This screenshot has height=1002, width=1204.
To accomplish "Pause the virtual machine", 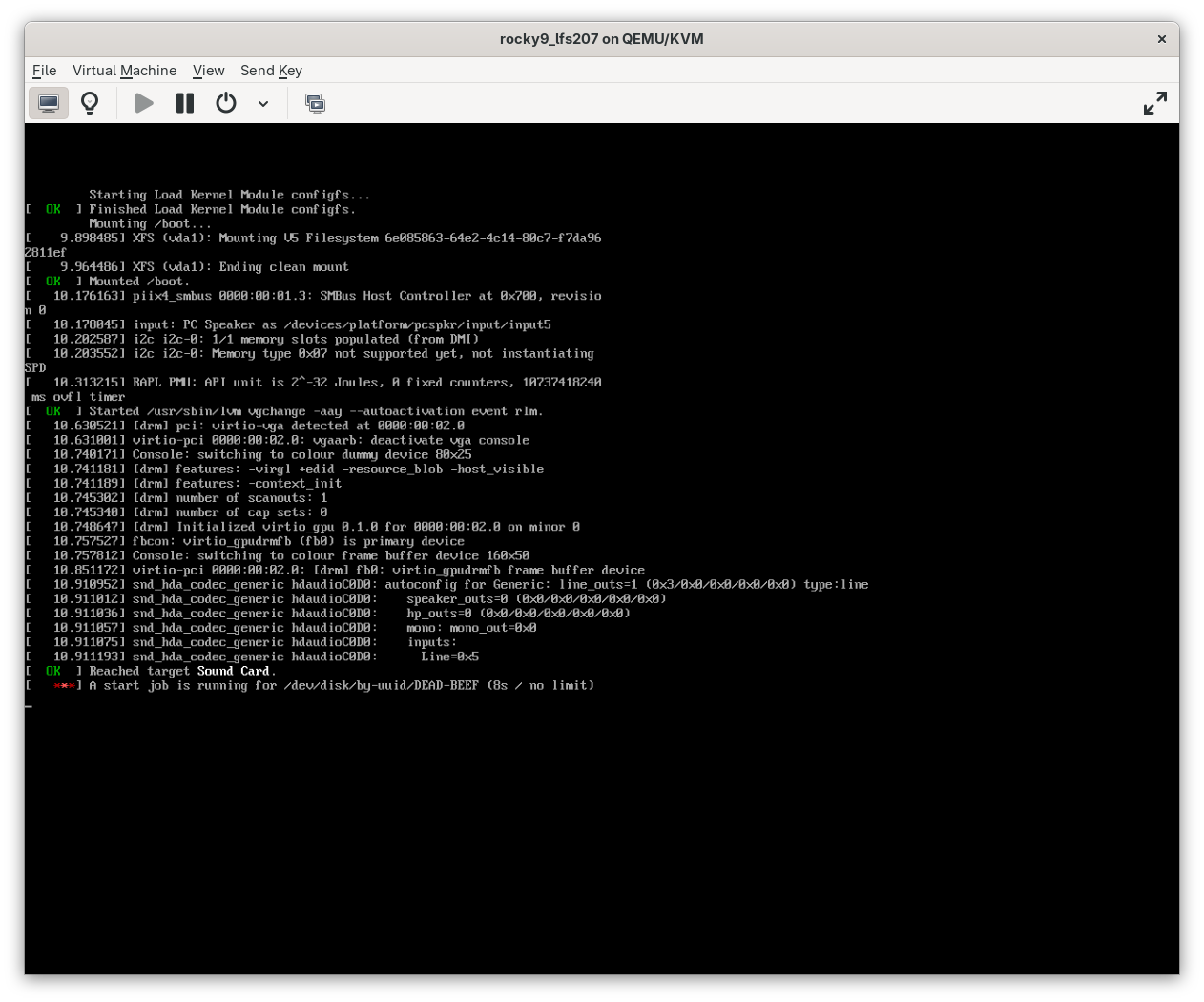I will [x=184, y=102].
